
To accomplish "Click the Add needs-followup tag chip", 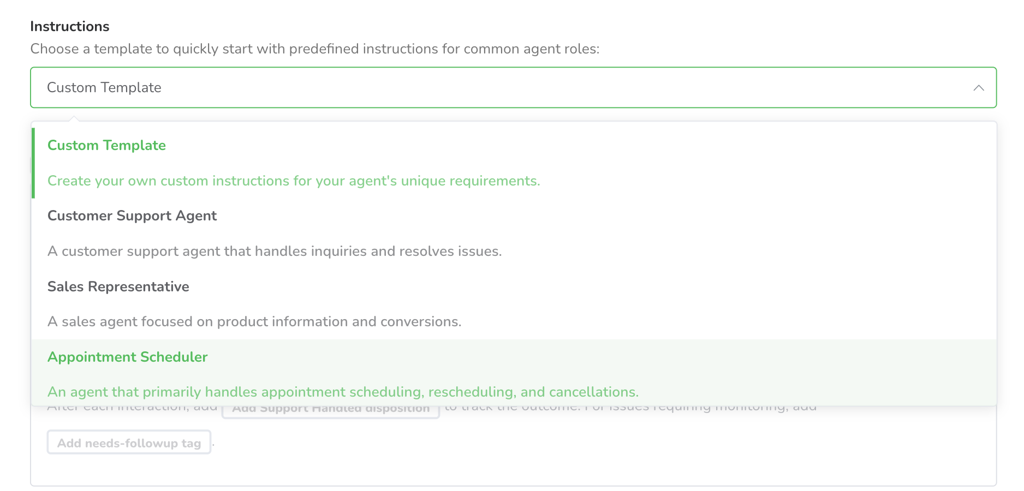I will [129, 443].
